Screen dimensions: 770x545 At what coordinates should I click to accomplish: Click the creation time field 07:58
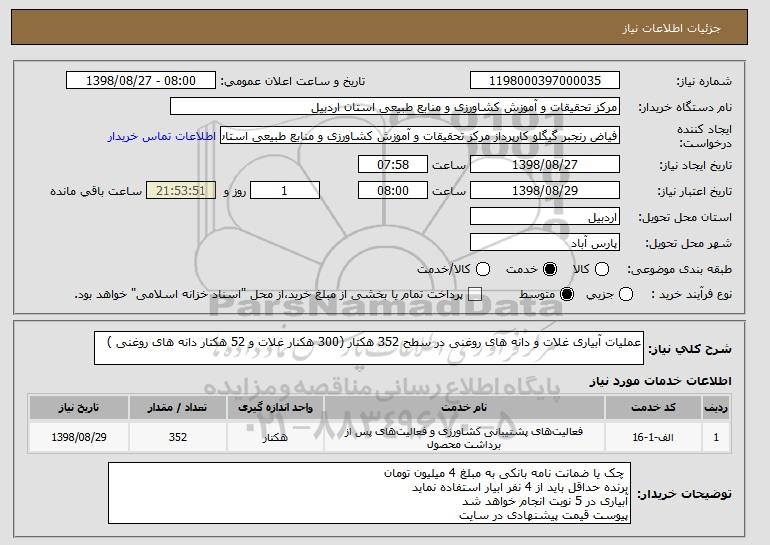393,164
